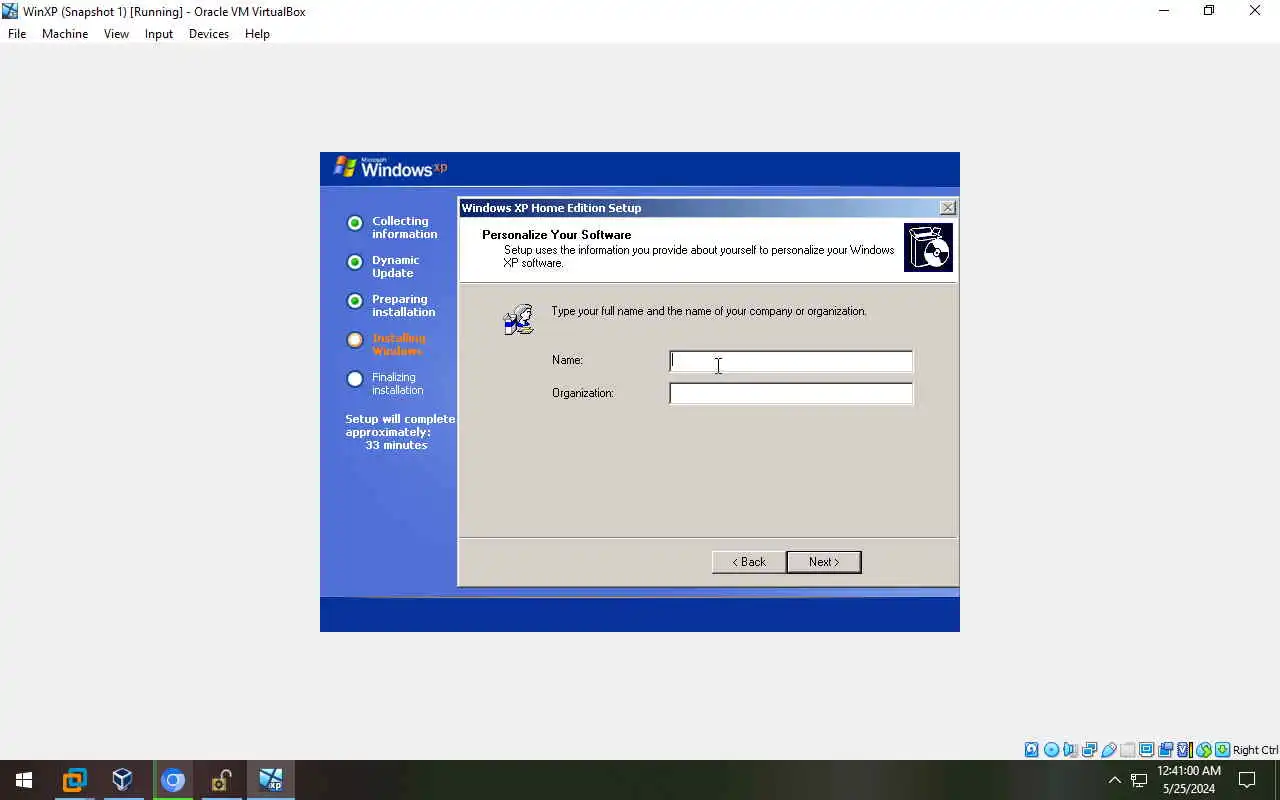This screenshot has height=800, width=1280.
Task: Open the notification center icon
Action: 1247,780
